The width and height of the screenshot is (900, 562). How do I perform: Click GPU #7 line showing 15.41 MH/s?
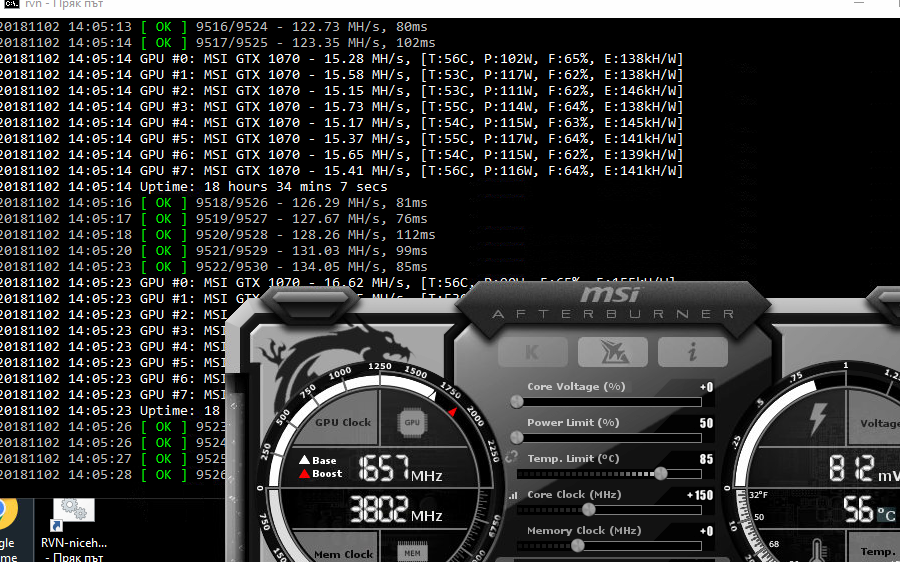point(342,172)
